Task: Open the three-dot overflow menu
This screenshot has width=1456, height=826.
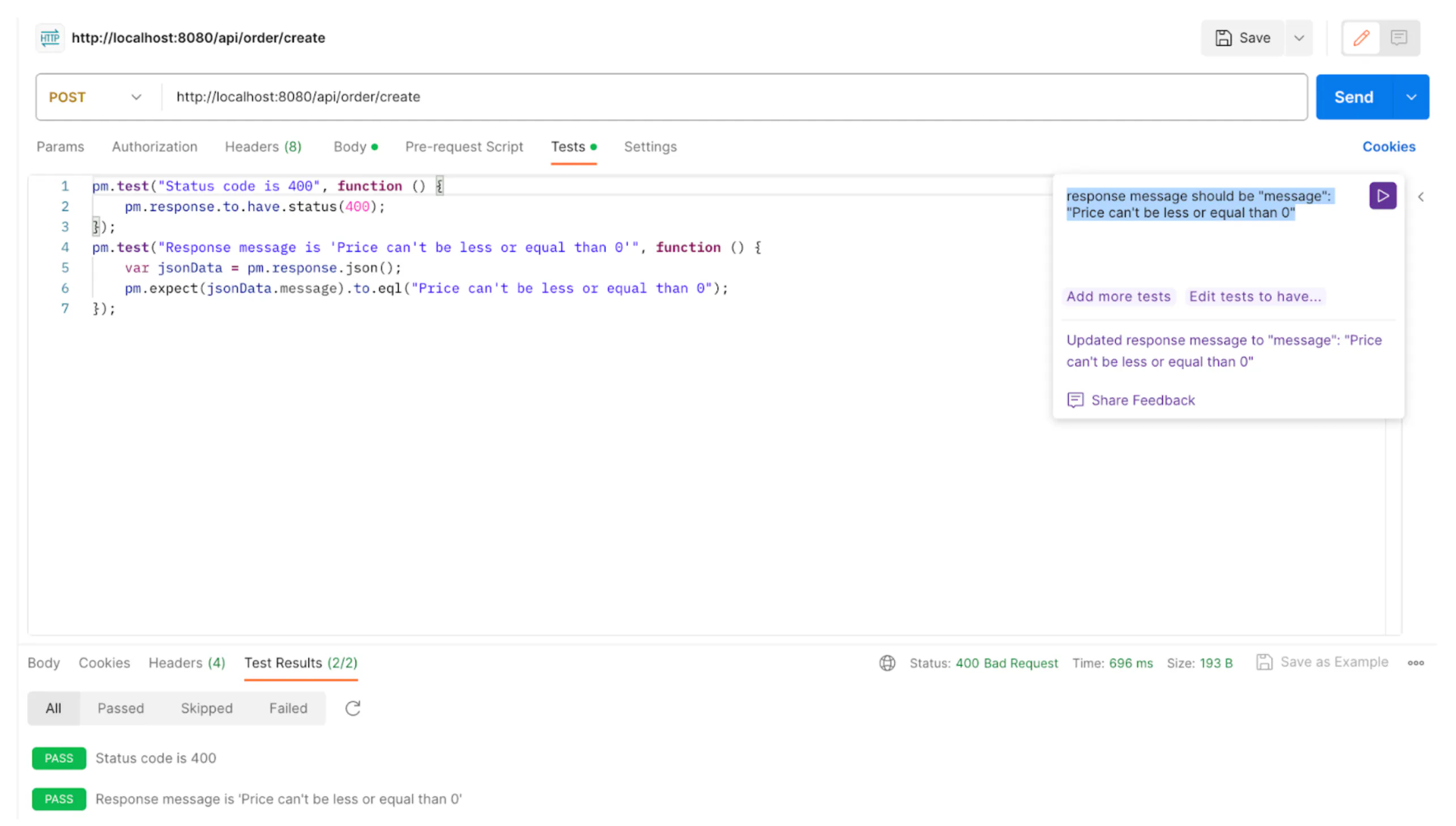Action: tap(1417, 663)
